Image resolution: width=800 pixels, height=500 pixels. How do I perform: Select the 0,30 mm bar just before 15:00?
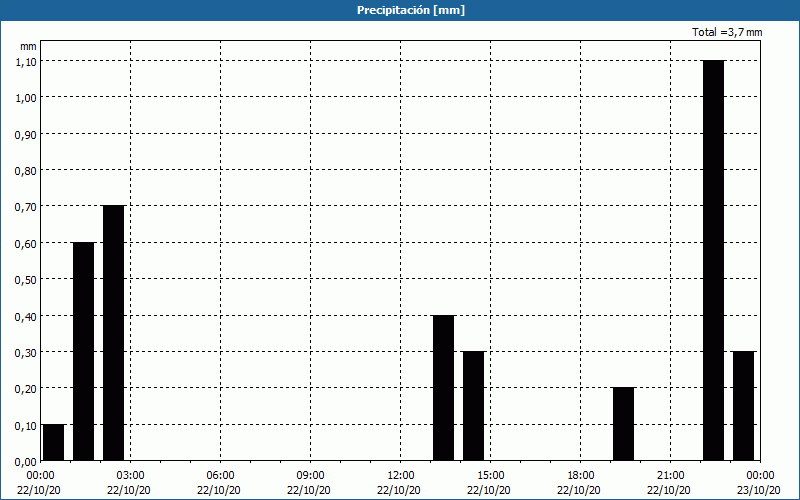tap(473, 406)
